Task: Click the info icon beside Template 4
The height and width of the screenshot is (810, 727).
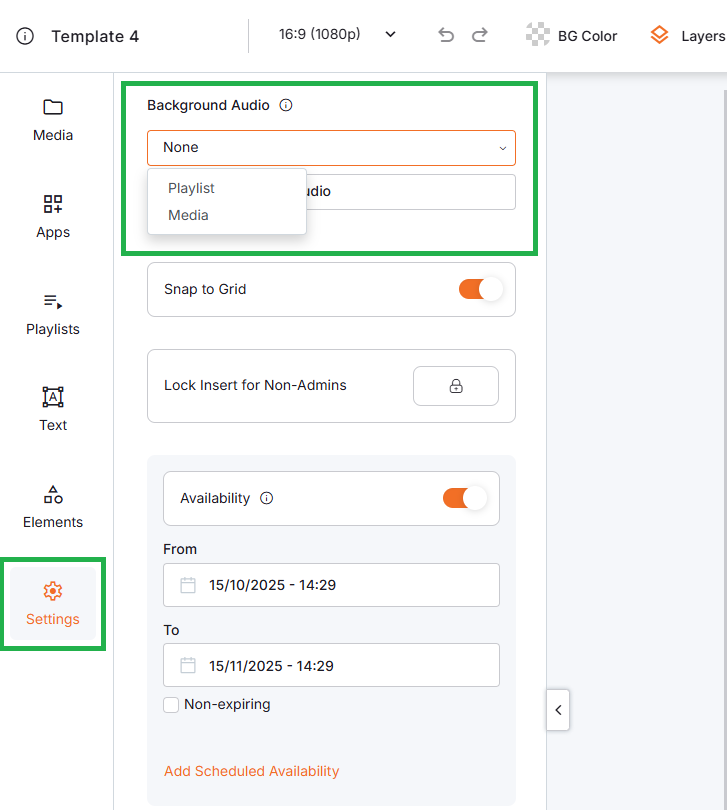Action: coord(26,37)
